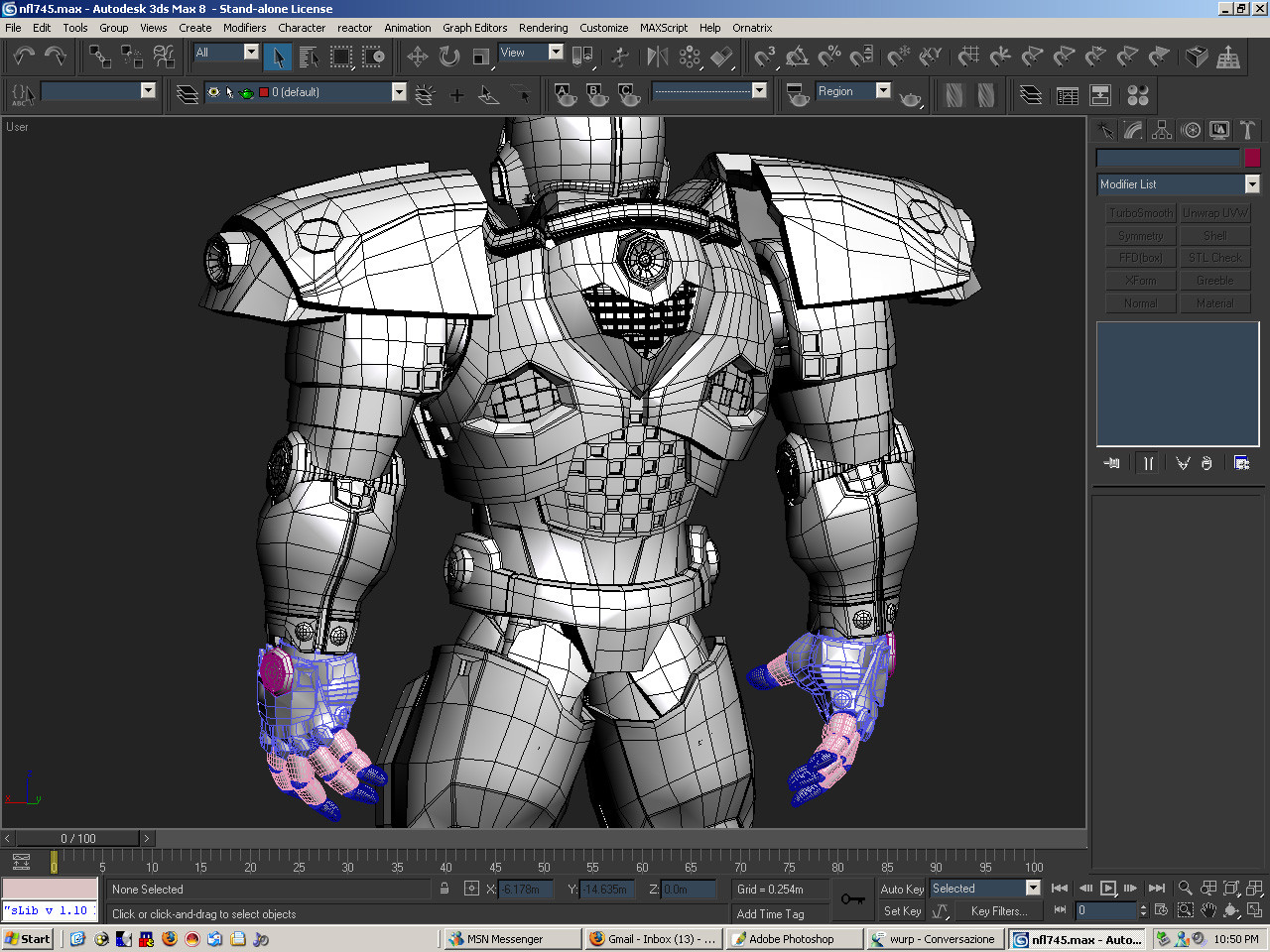The height and width of the screenshot is (952, 1270).
Task: Open the Hierarchy command panel tab
Action: click(1162, 130)
